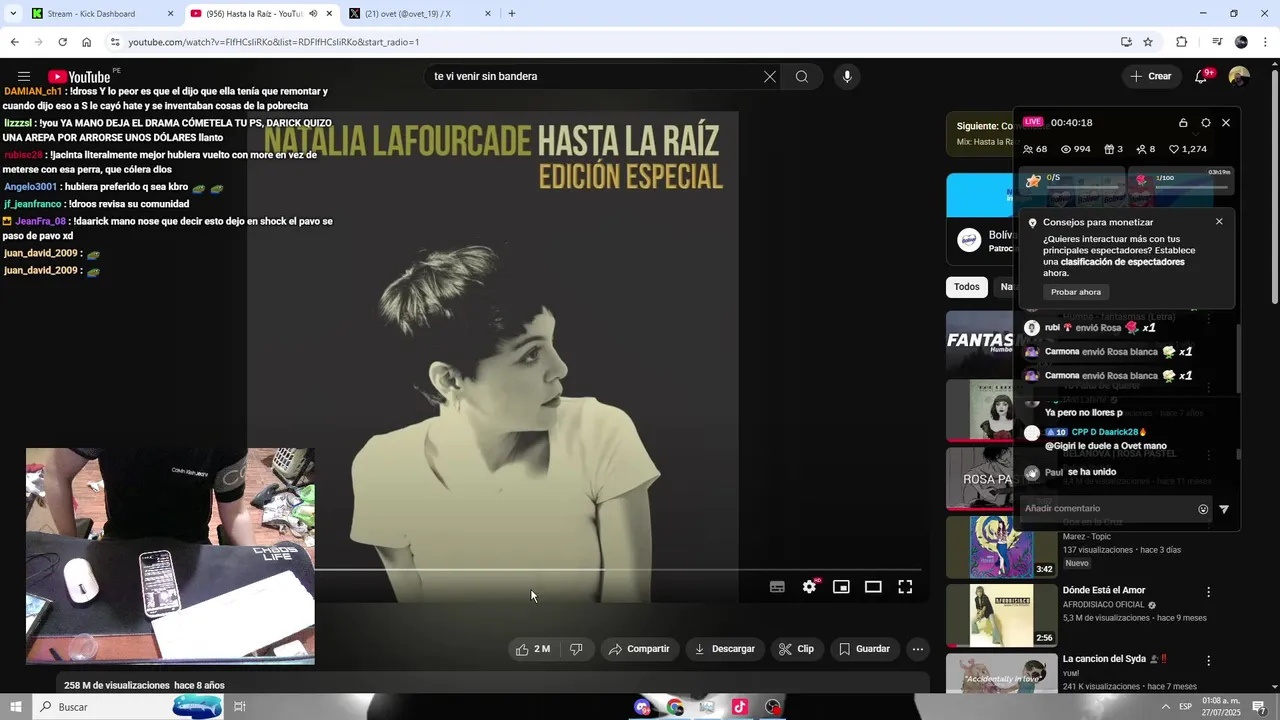This screenshot has width=1280, height=720.
Task: Open Dónde Está el Amor thumbnail
Action: [x=1001, y=615]
